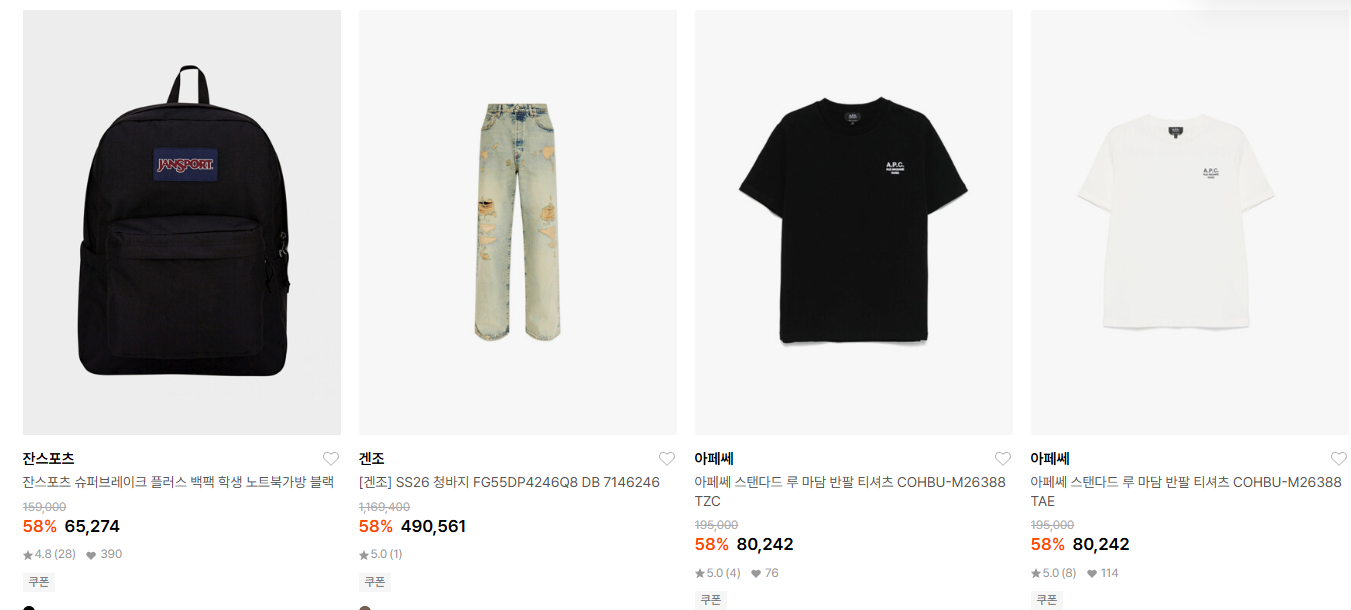Select the black color swatch below the backpack
The height and width of the screenshot is (610, 1351).
pyautogui.click(x=29, y=607)
